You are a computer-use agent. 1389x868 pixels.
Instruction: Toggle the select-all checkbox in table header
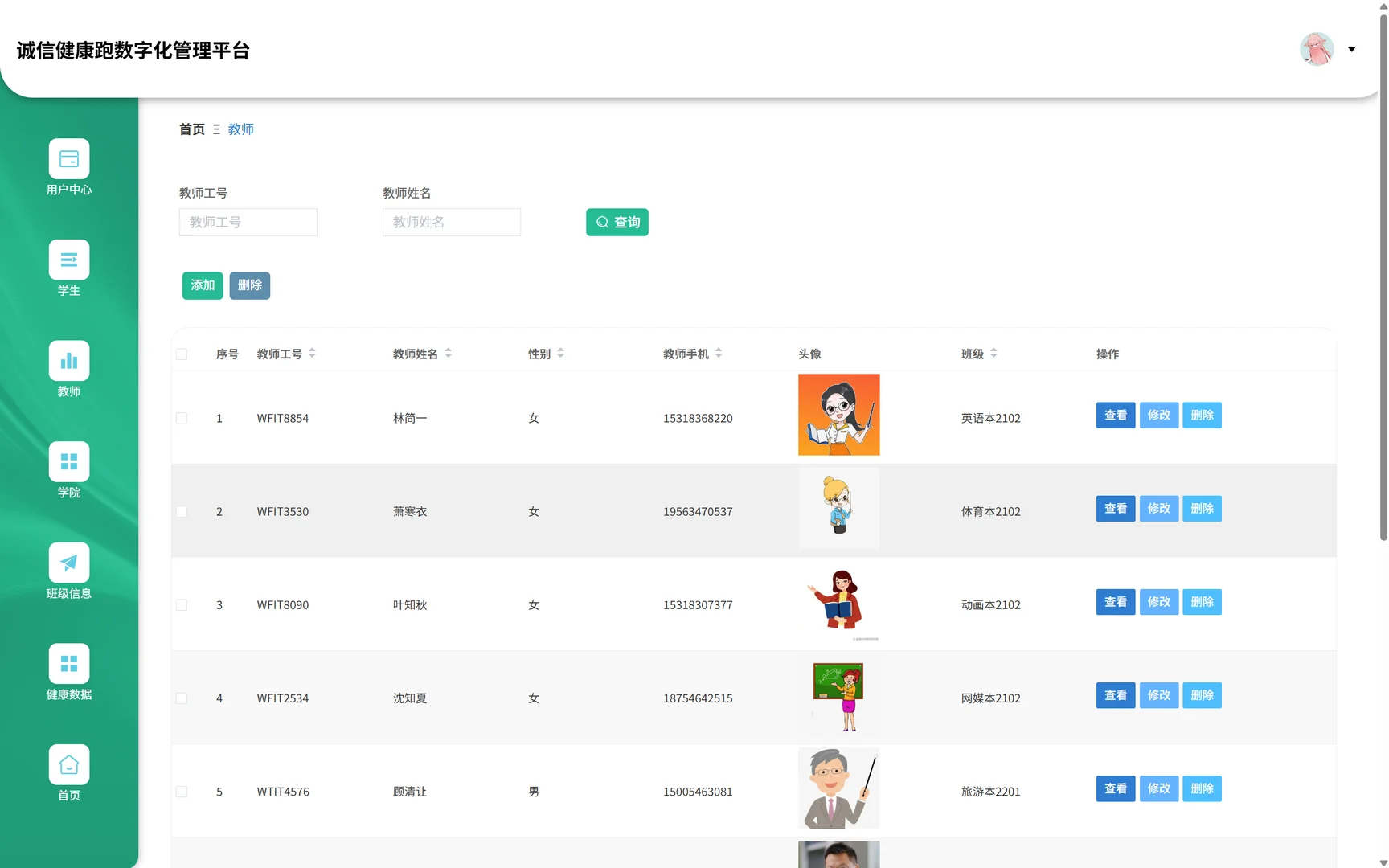click(x=182, y=354)
